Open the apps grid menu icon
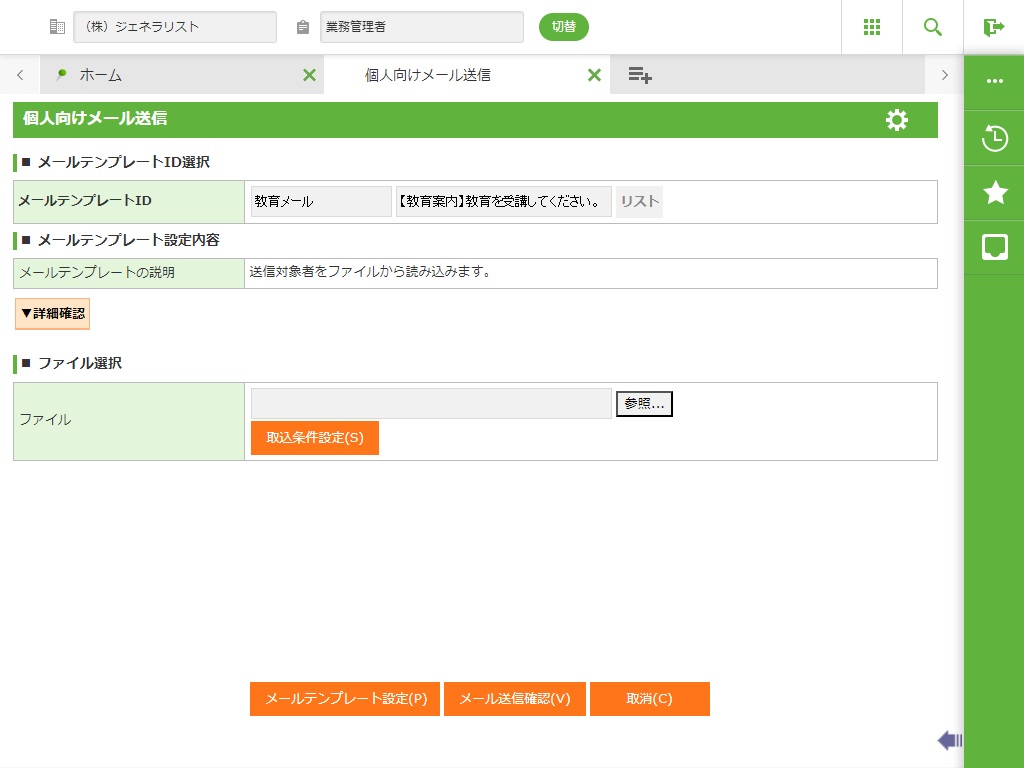 tap(871, 27)
